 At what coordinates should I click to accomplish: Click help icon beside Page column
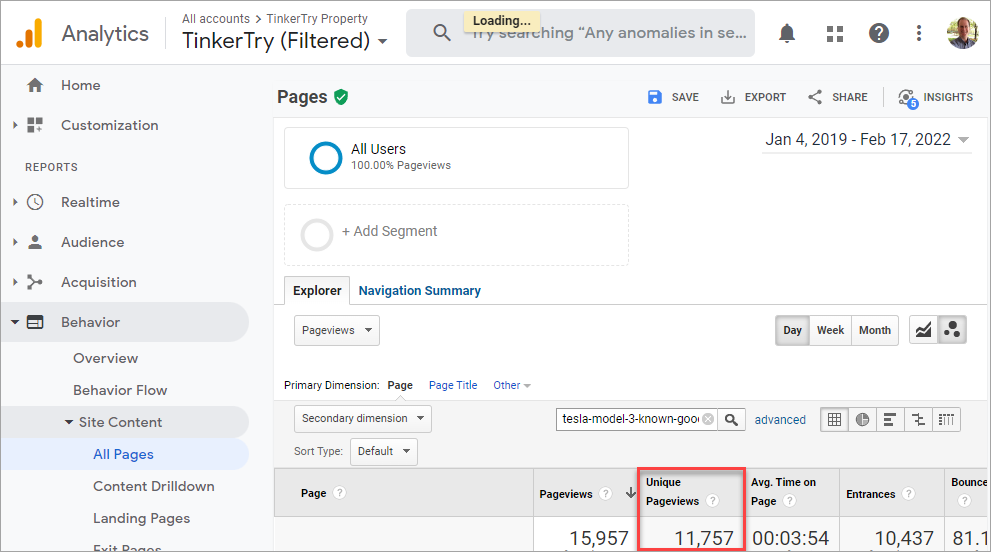339,493
